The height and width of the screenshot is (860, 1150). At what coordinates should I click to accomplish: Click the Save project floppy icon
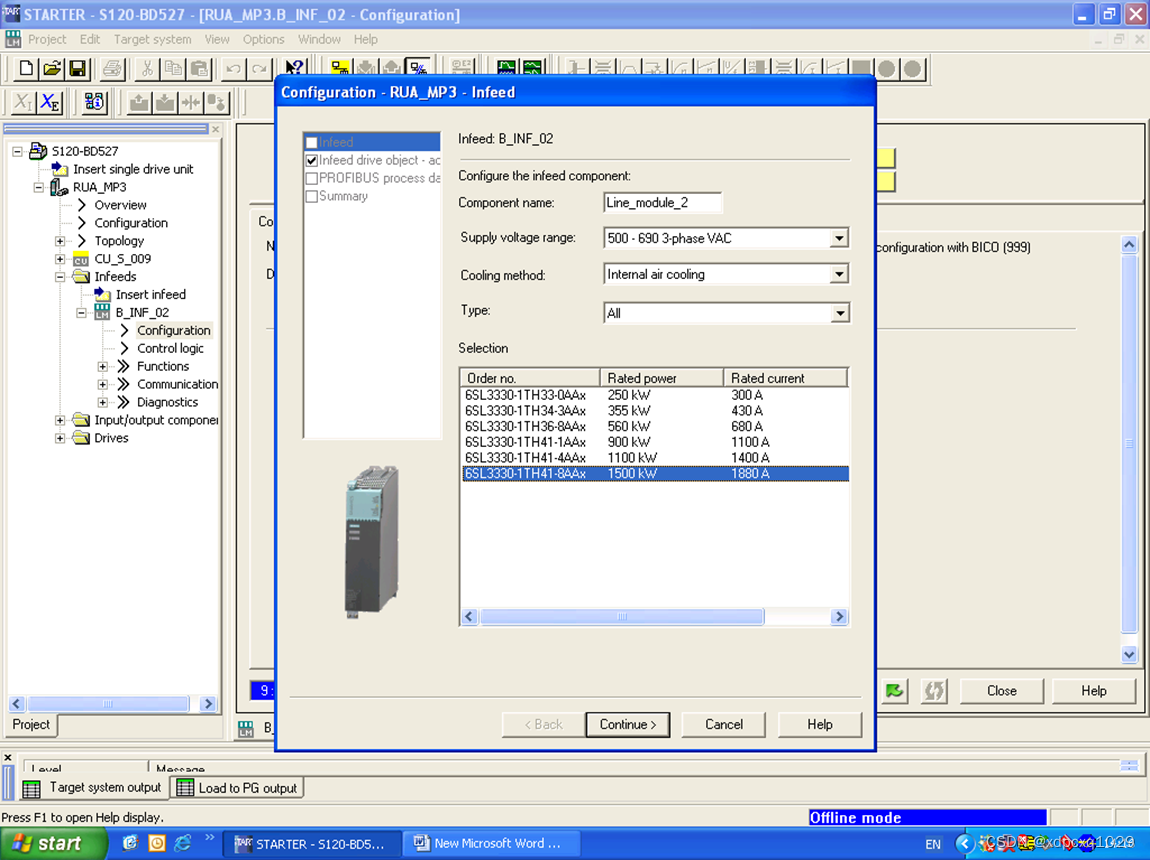point(77,69)
